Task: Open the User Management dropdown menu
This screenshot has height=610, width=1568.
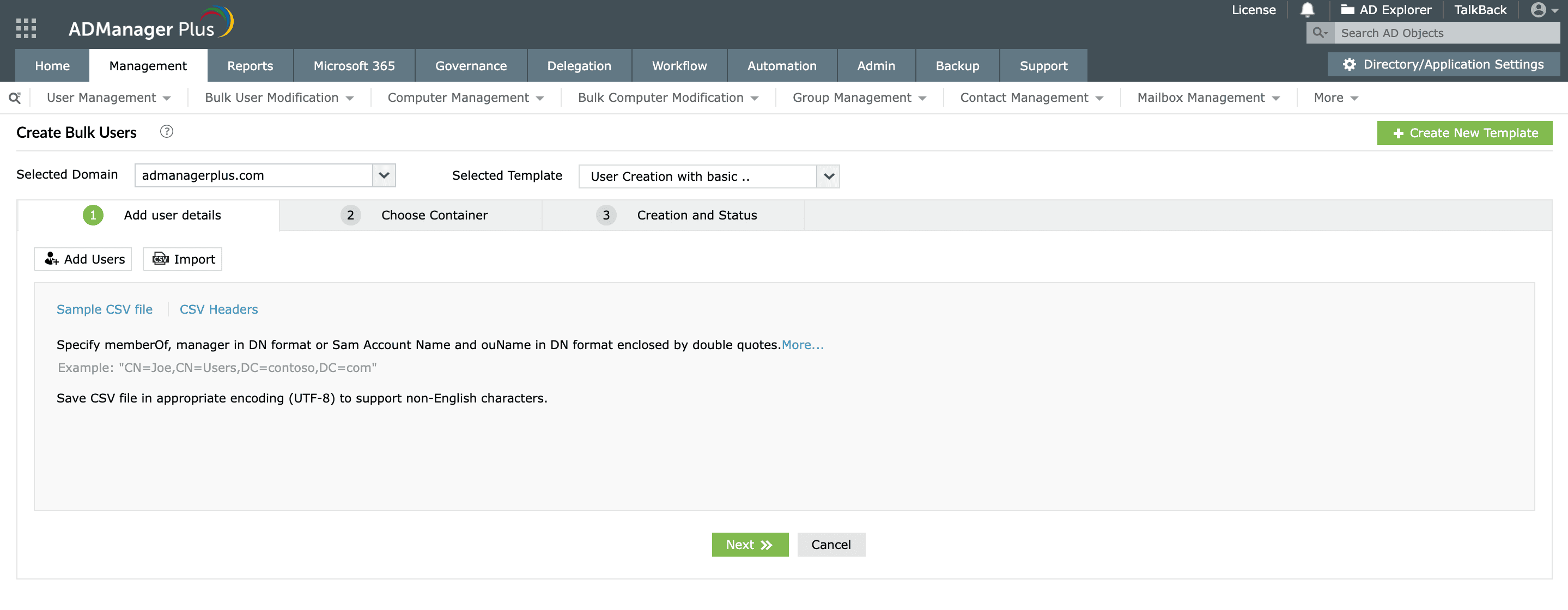Action: pyautogui.click(x=108, y=98)
